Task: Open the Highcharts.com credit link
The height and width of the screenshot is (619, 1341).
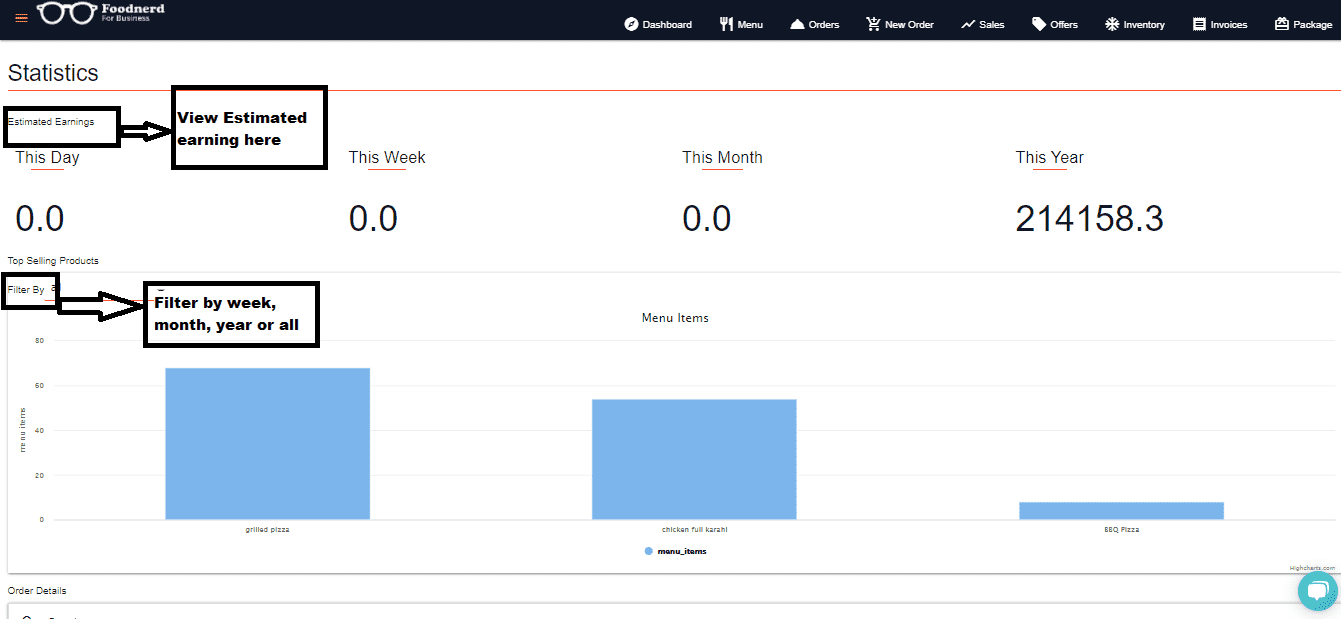Action: (x=1311, y=567)
